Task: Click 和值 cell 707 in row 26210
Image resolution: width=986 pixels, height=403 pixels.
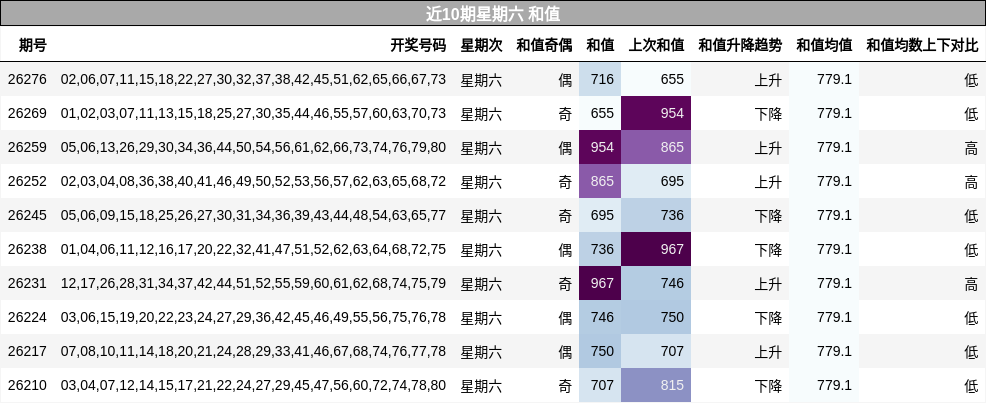Action: click(601, 385)
